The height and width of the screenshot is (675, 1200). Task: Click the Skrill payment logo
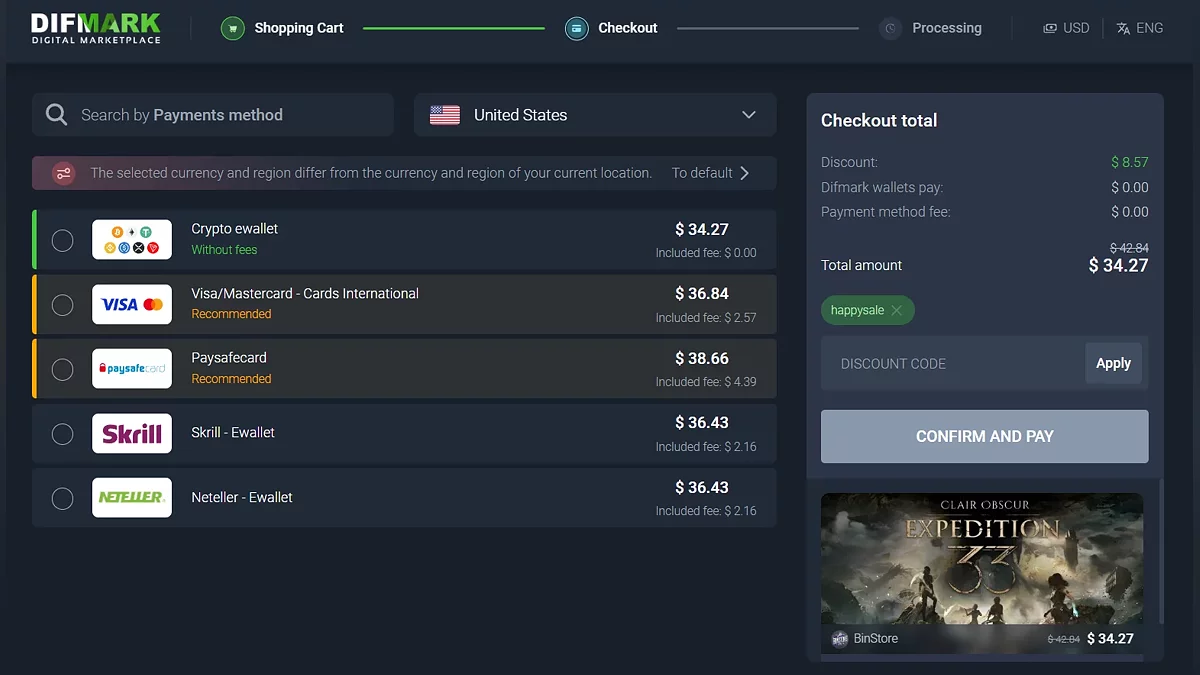[132, 433]
